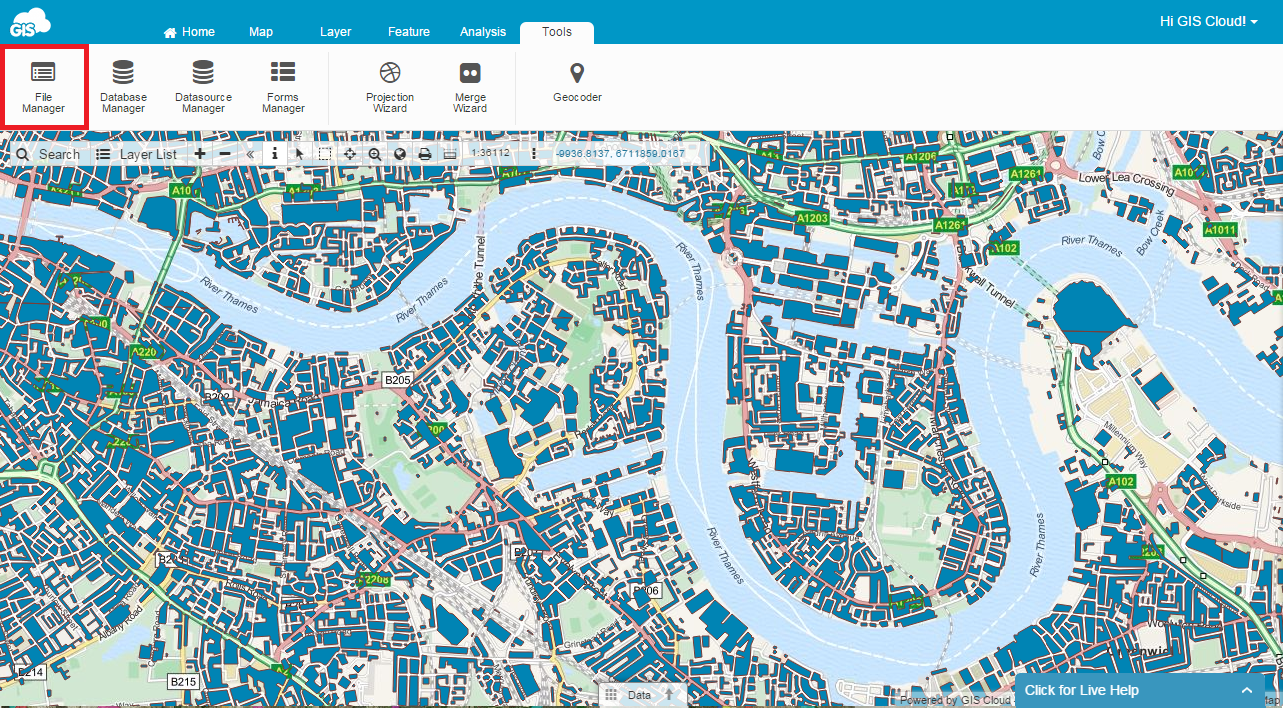This screenshot has width=1283, height=708.
Task: Collapse the map toolbar with double chevron
Action: coord(250,154)
